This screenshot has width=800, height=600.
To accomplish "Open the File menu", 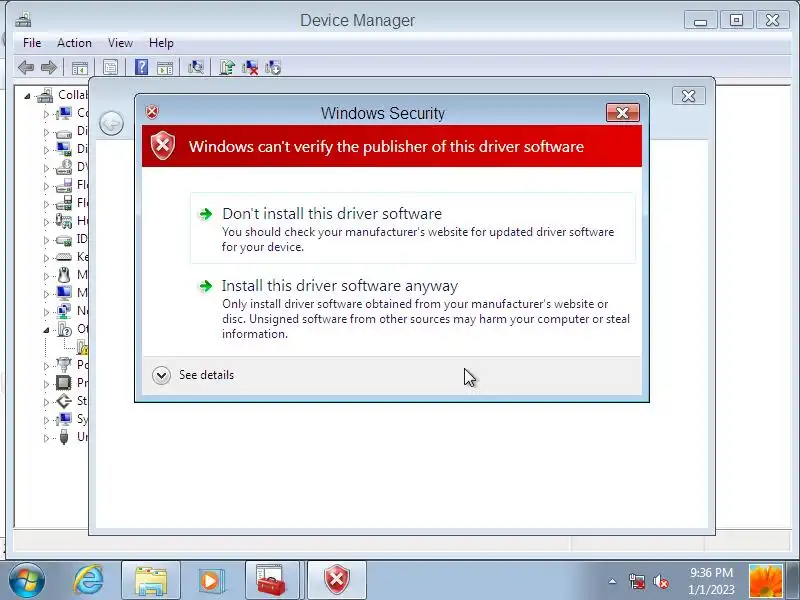I will [x=32, y=43].
